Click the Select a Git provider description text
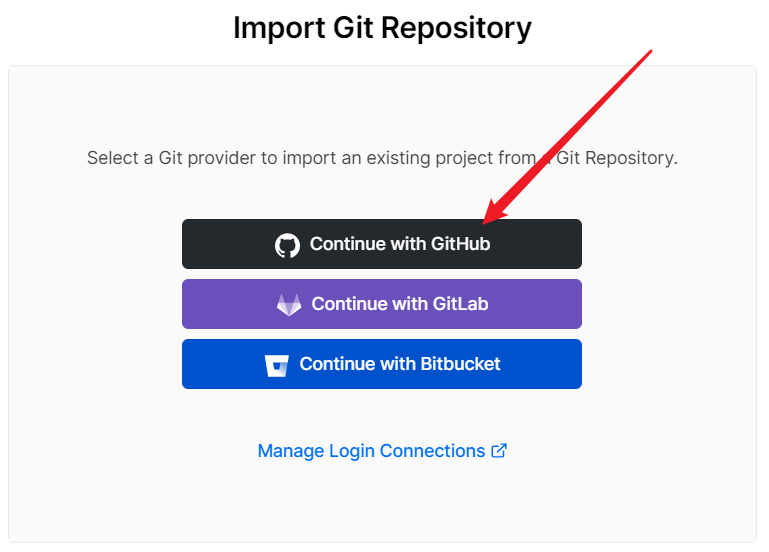 (x=382, y=158)
